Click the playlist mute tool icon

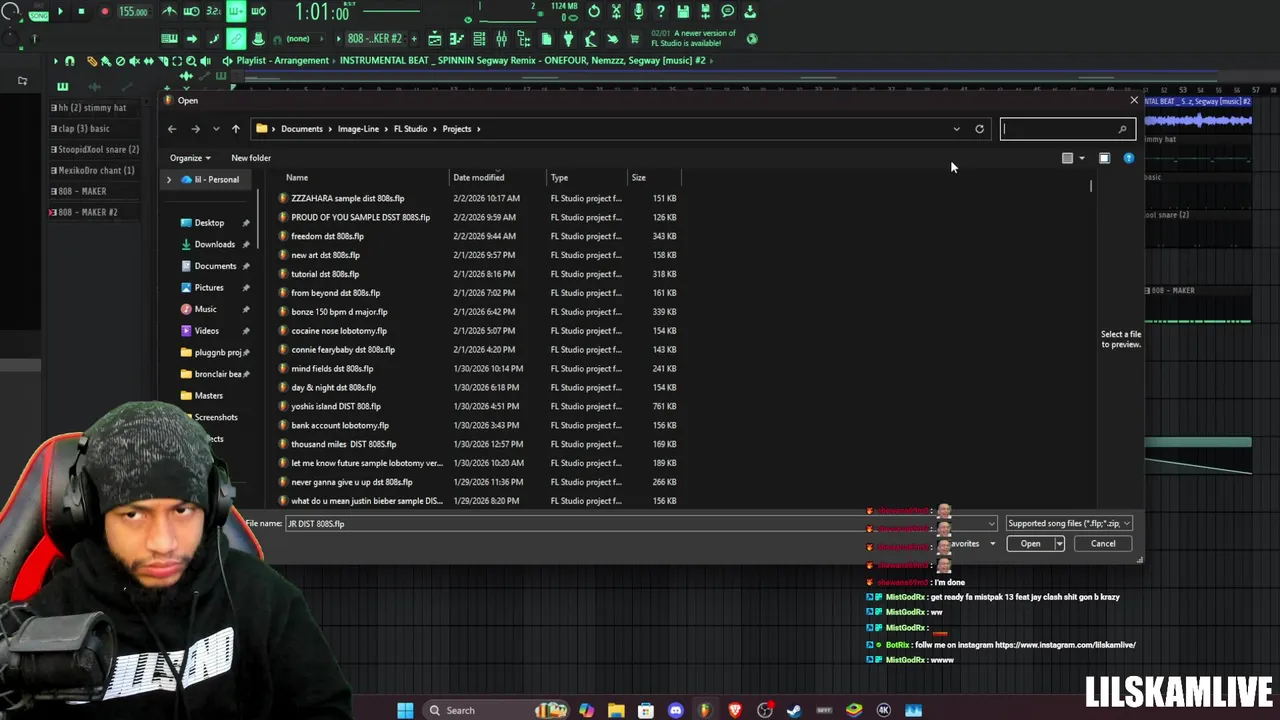pyautogui.click(x=134, y=61)
